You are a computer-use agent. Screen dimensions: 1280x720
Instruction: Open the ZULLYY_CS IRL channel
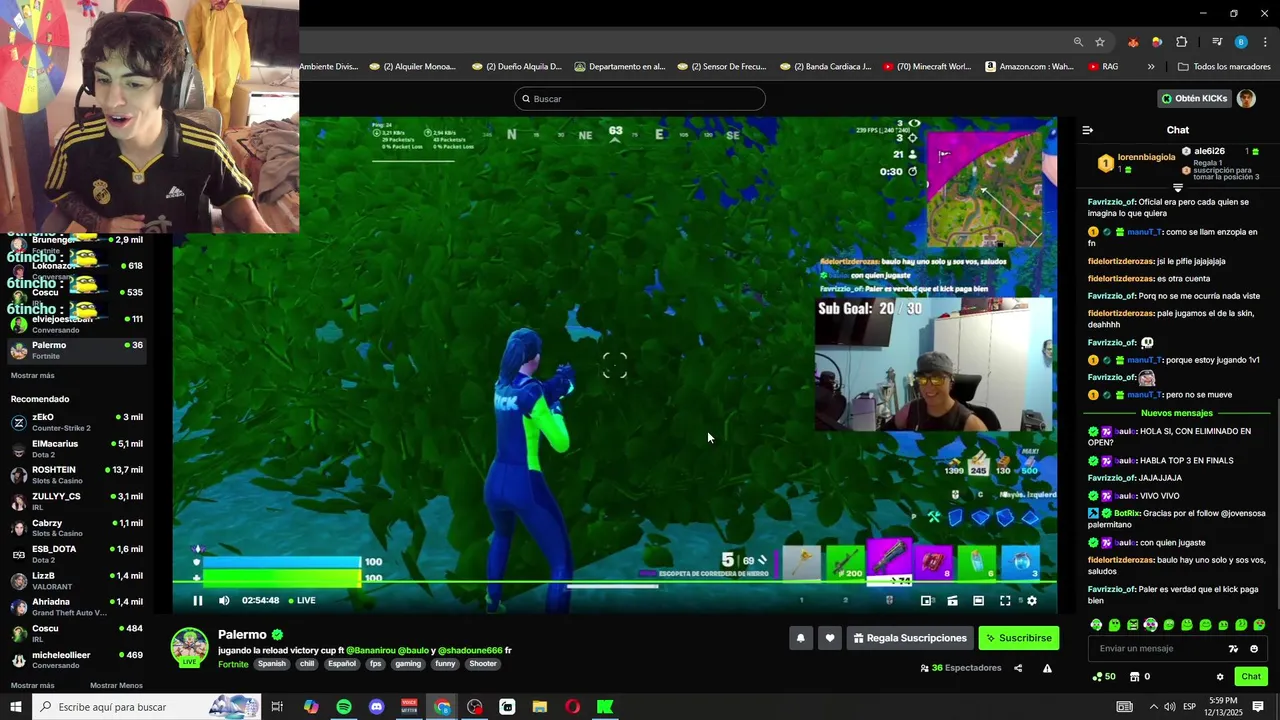point(78,501)
